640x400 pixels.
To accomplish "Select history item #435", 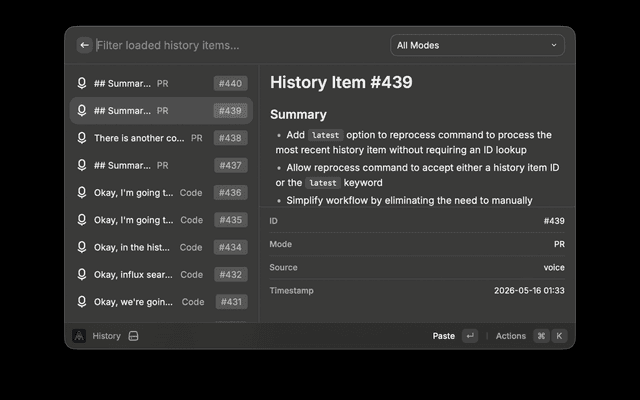I will point(161,220).
